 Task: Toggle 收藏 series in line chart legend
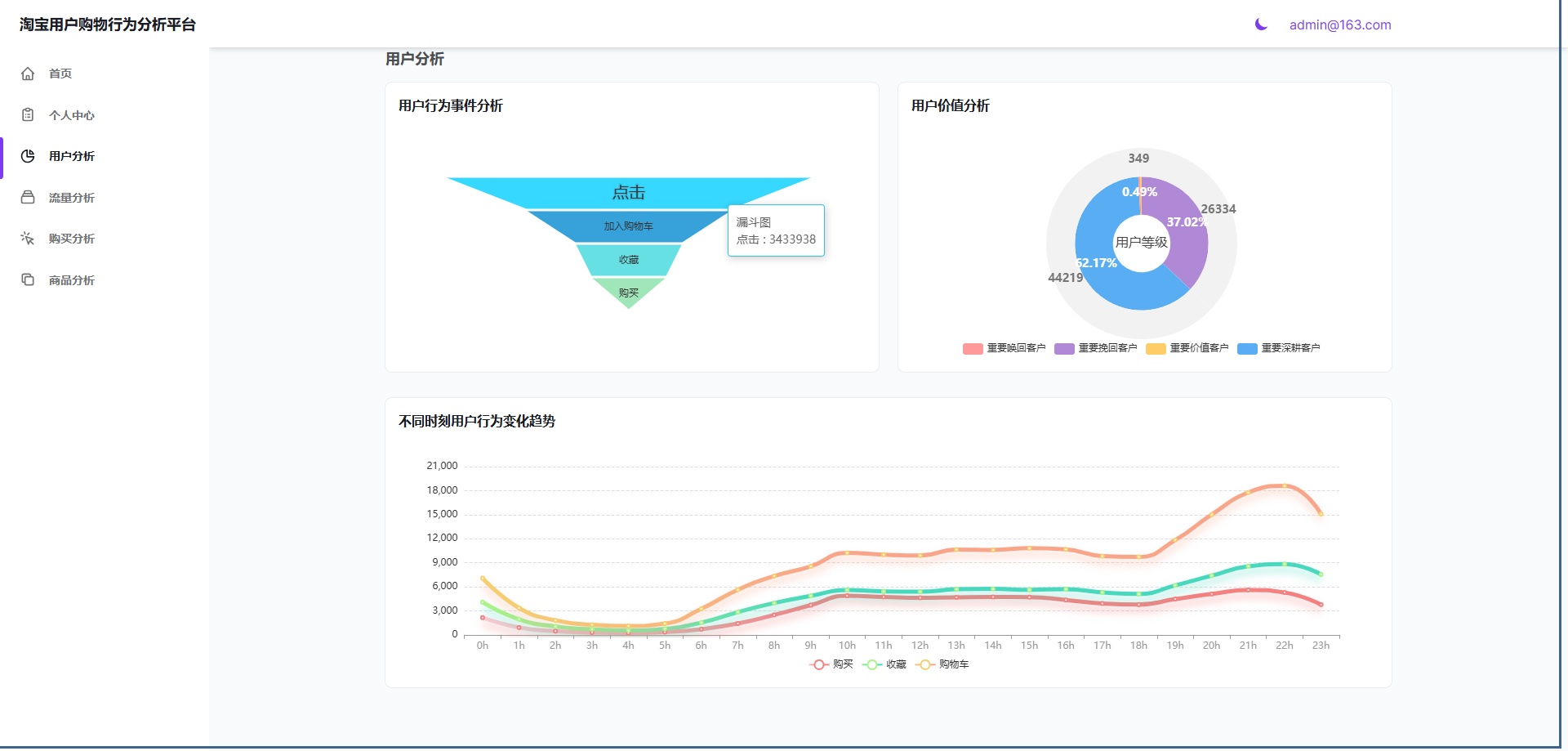pos(884,664)
